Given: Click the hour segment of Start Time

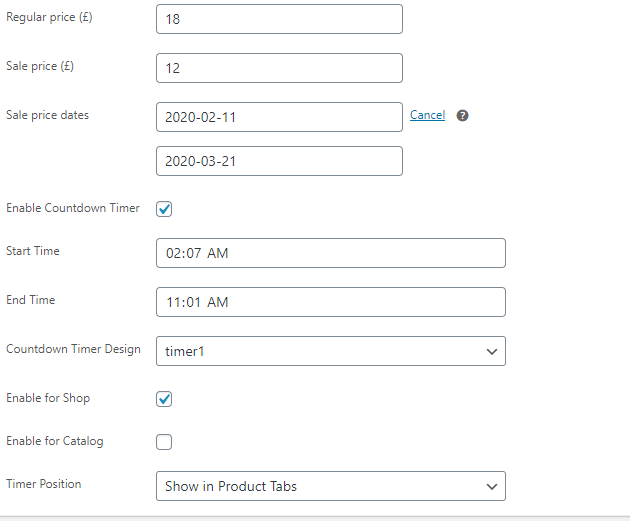Looking at the screenshot, I should 174,254.
